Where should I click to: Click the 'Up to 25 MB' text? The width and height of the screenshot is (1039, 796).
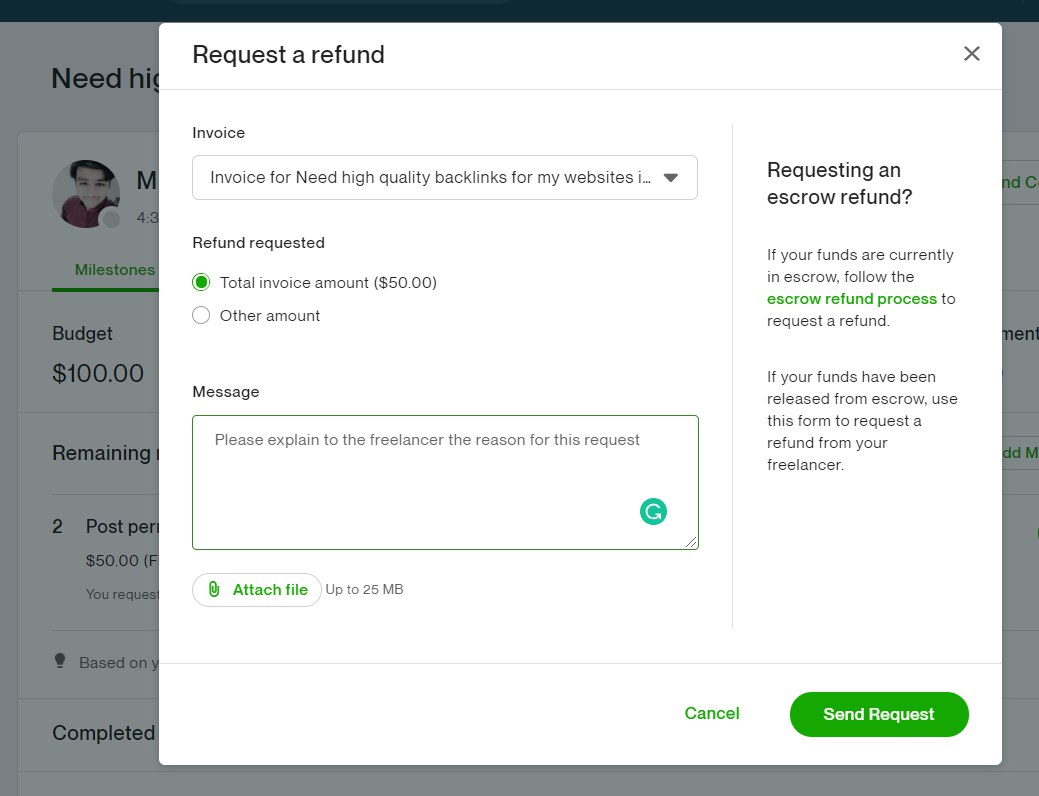pos(364,589)
